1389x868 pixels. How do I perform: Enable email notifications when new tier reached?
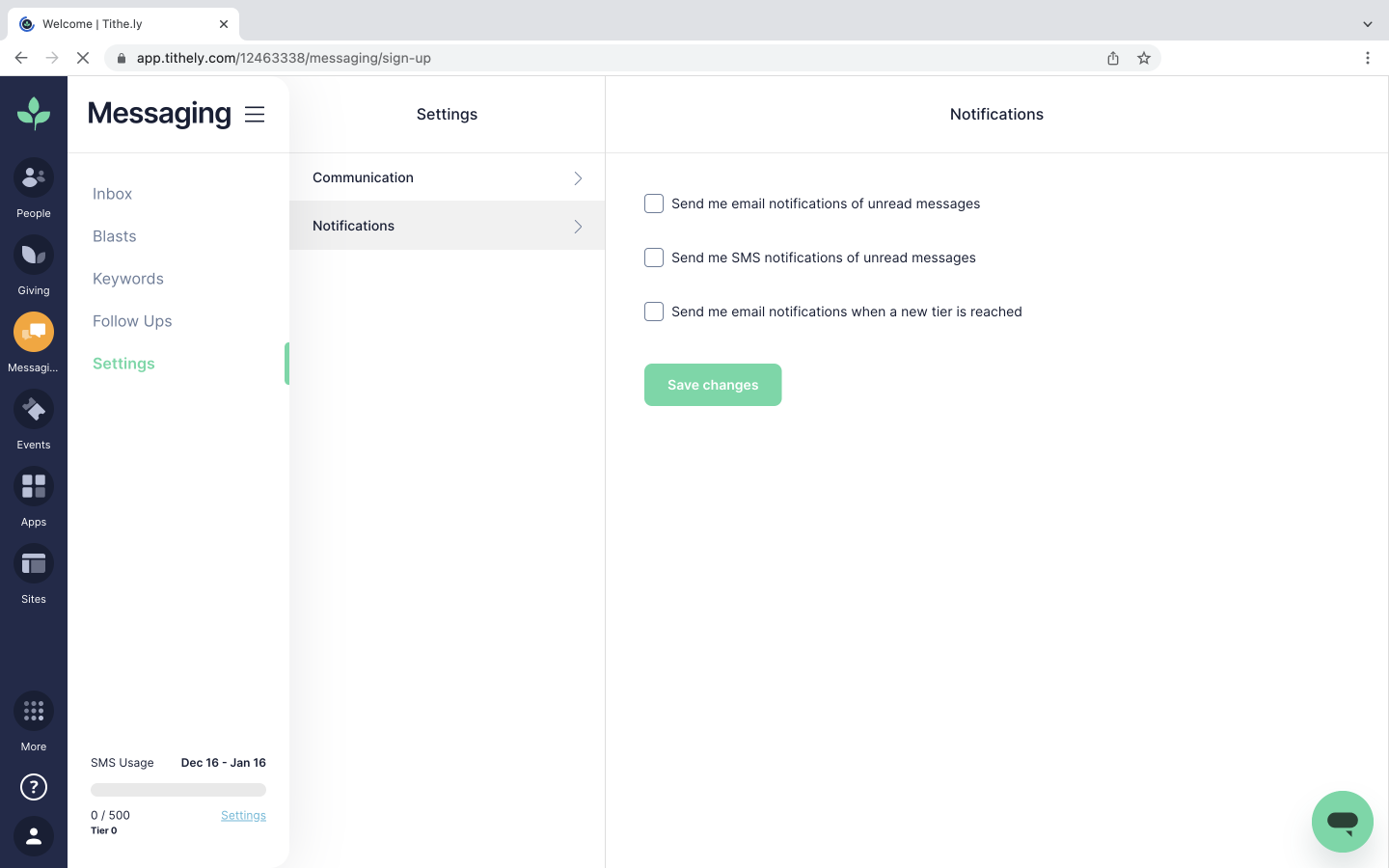pos(654,312)
